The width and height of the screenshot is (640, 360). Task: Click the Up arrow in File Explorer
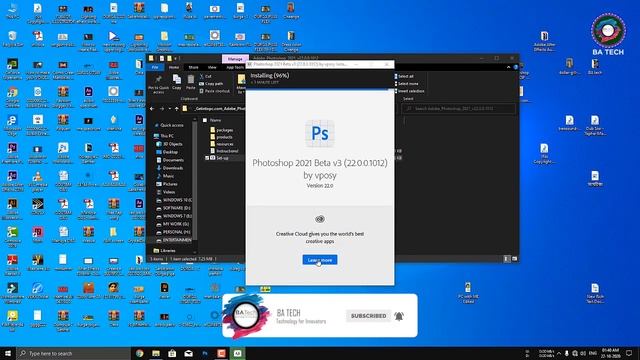pyautogui.click(x=177, y=109)
